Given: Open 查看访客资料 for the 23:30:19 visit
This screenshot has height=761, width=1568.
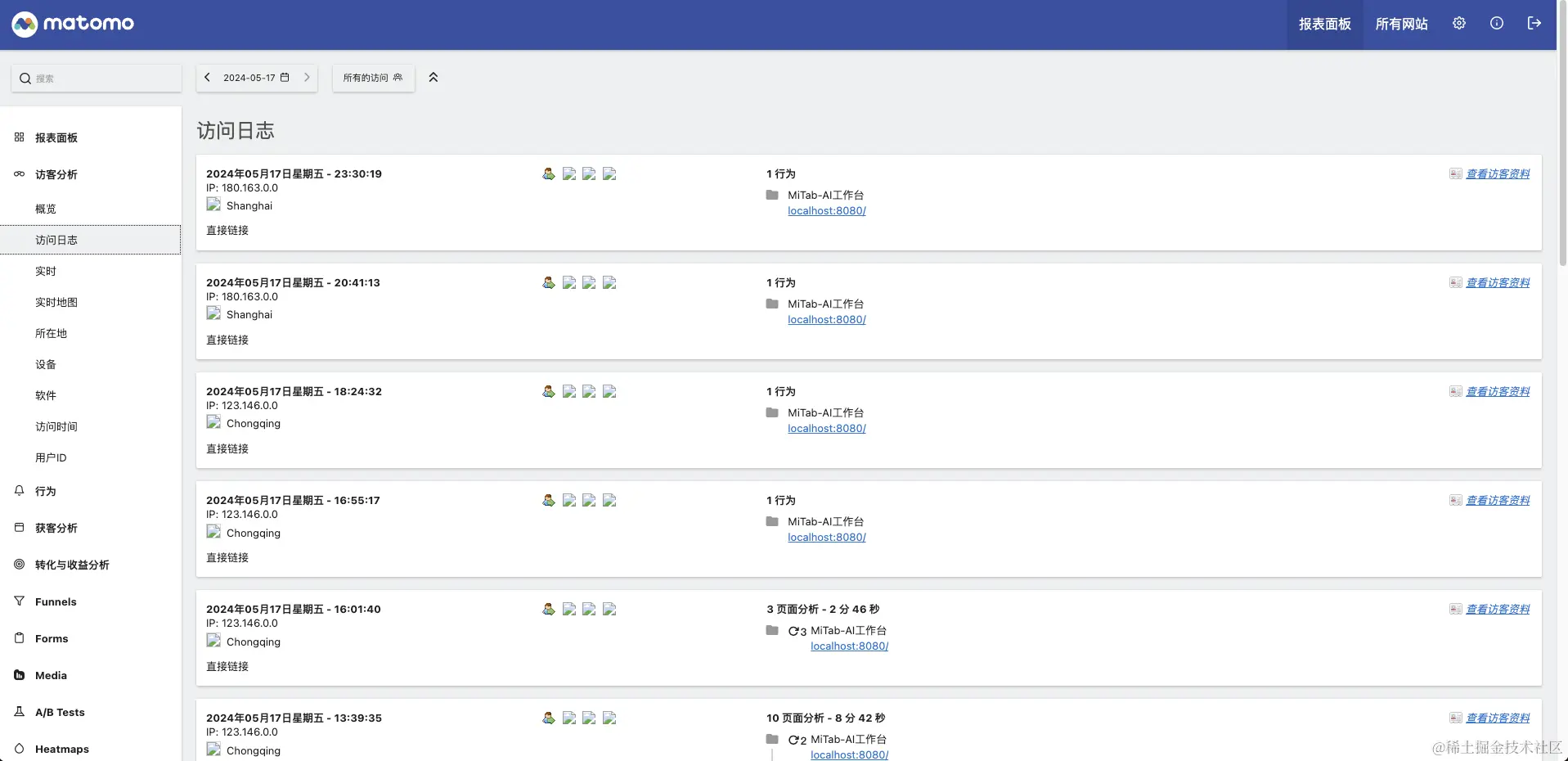Looking at the screenshot, I should pos(1498,173).
